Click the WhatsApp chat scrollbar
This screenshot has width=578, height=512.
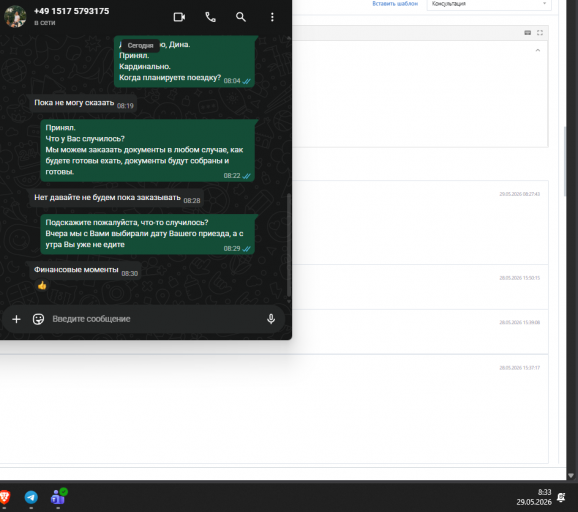(x=289, y=244)
